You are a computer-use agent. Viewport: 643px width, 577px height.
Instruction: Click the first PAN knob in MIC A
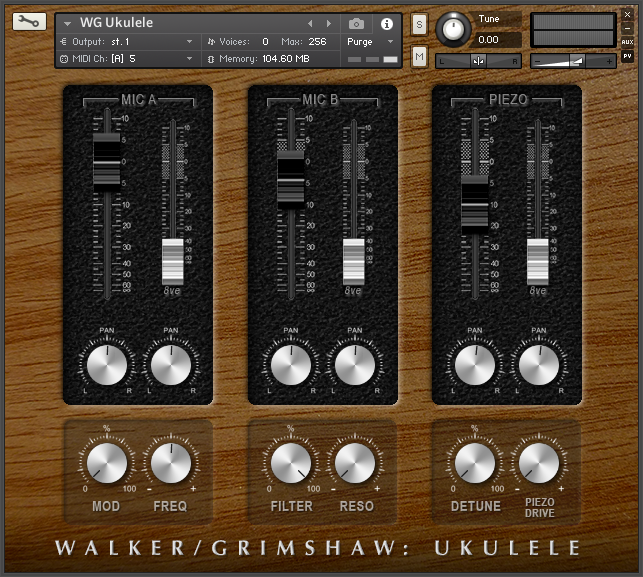pos(107,365)
